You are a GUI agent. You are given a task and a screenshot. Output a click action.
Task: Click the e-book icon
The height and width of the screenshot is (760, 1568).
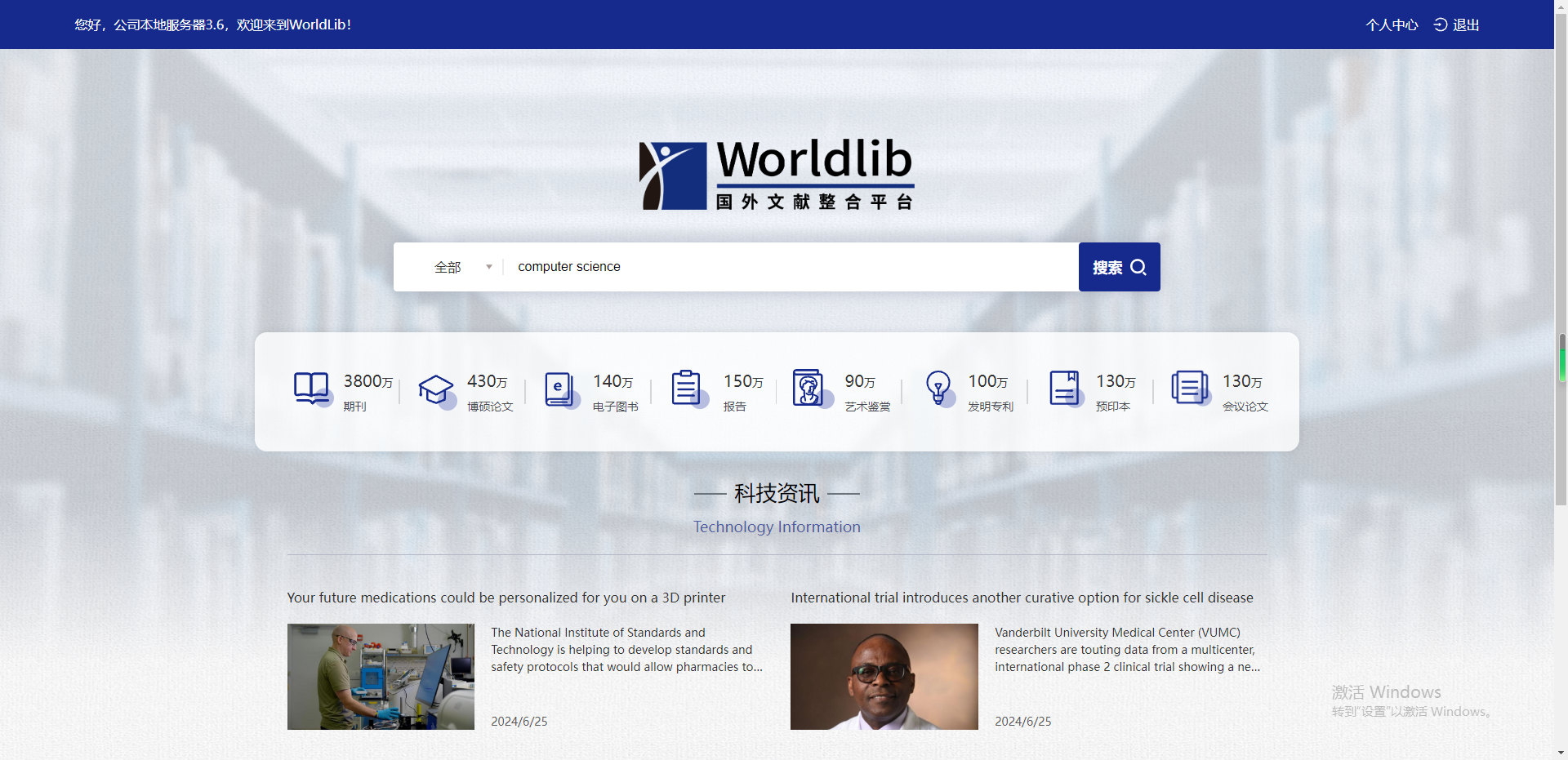[x=561, y=389]
